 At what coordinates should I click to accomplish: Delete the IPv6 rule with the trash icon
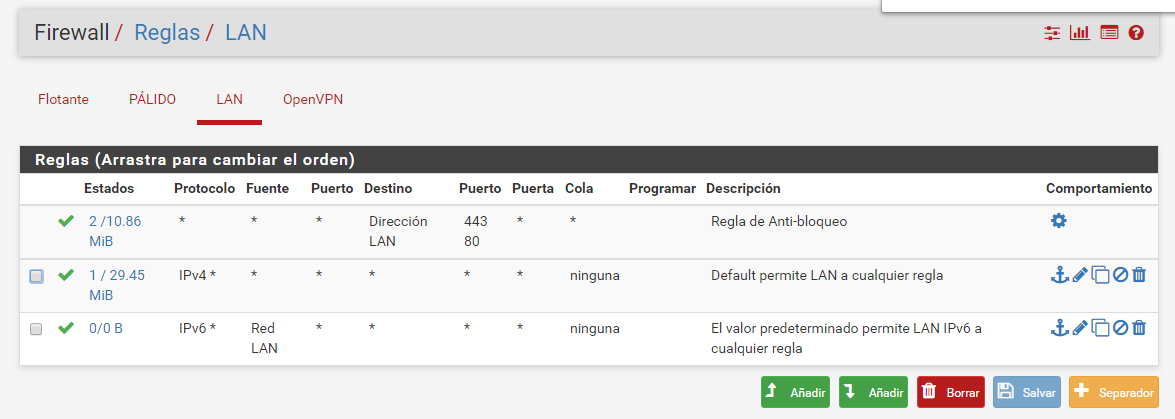coord(1138,328)
